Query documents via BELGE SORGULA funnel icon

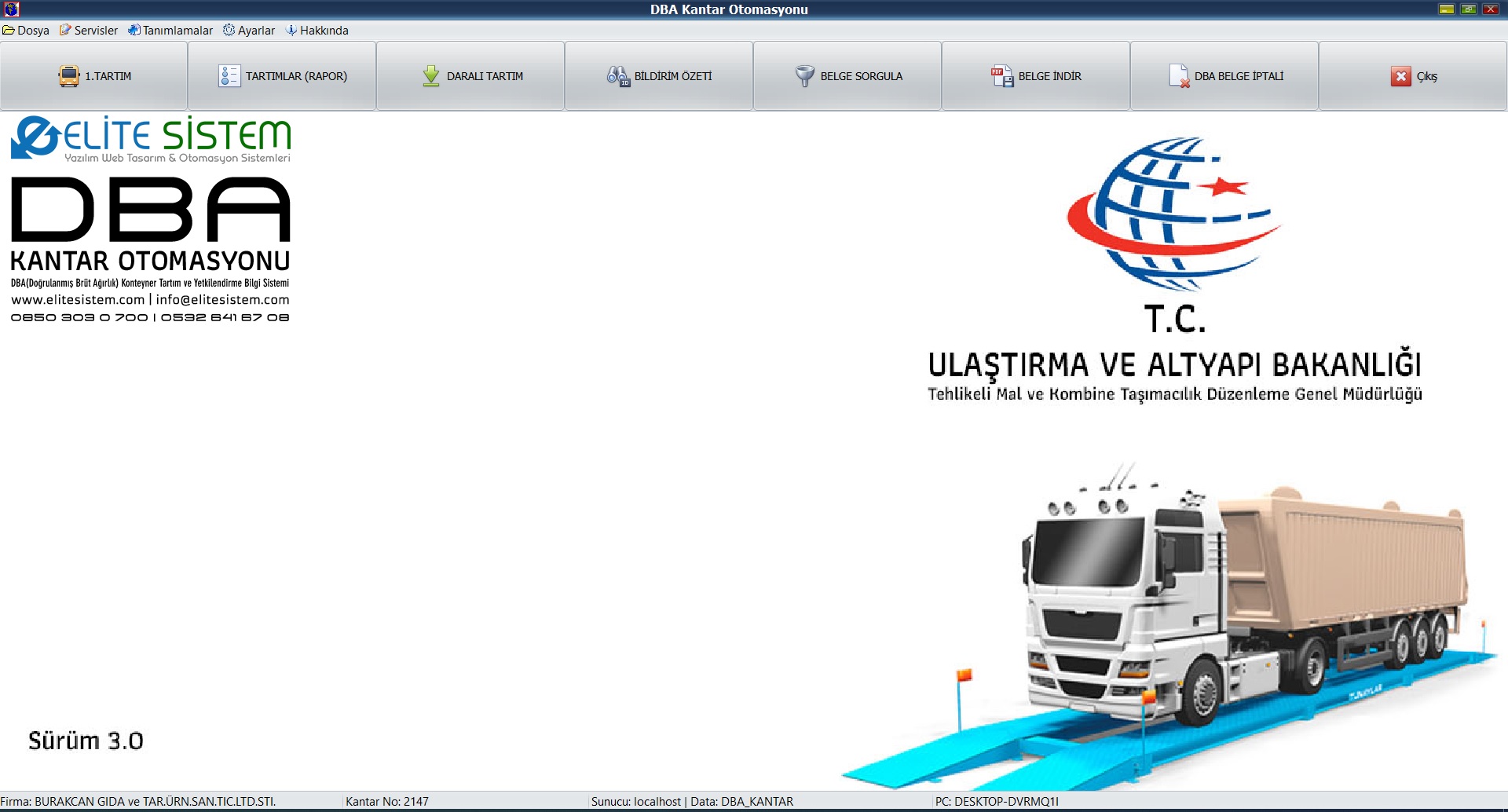click(x=848, y=76)
